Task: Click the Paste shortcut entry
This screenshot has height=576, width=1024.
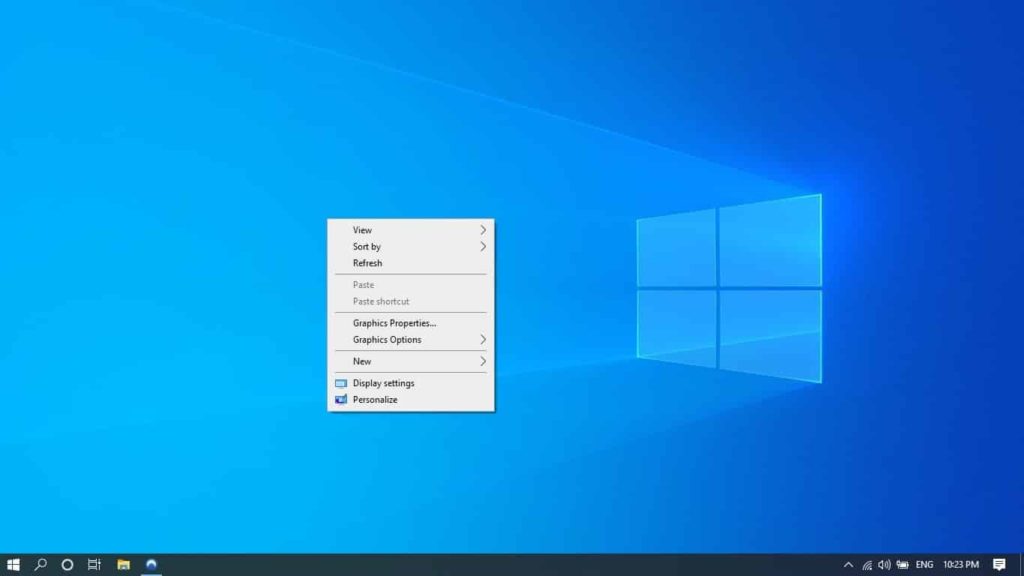Action: point(411,302)
